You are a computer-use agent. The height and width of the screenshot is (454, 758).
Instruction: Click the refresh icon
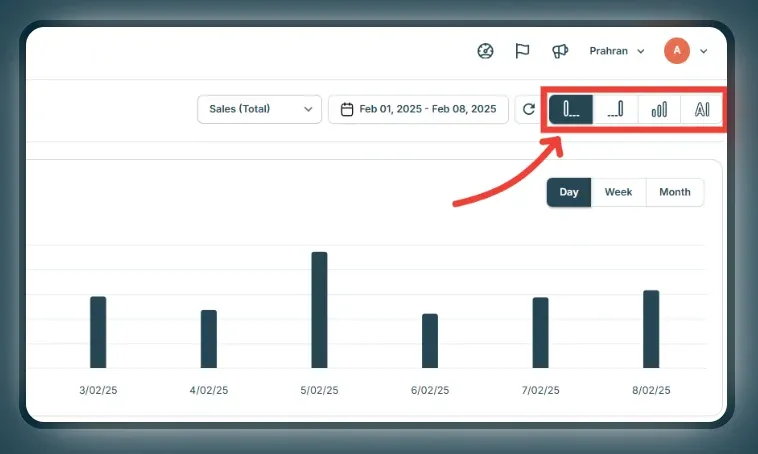tap(529, 109)
